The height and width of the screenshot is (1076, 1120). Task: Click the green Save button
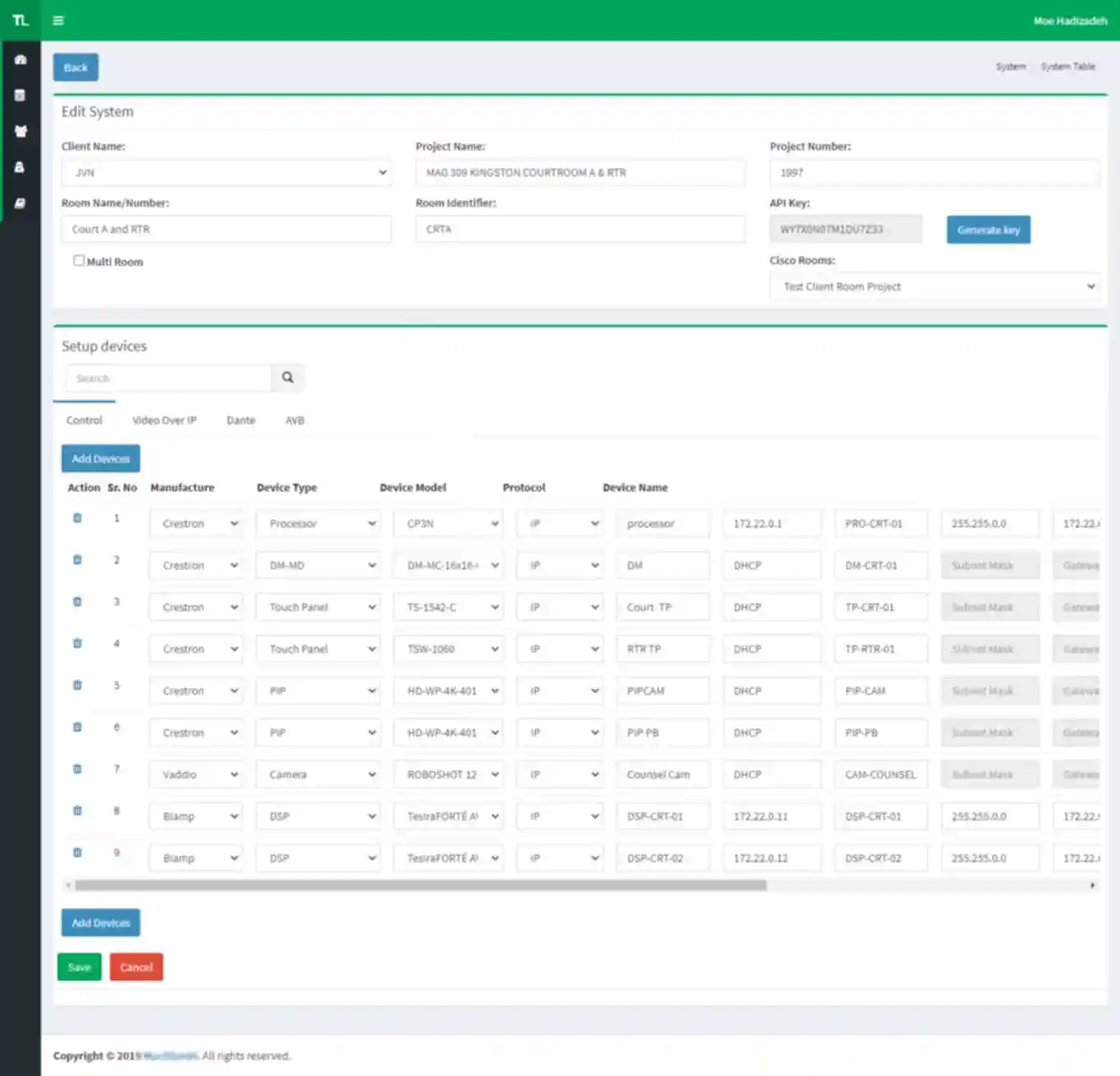[80, 968]
